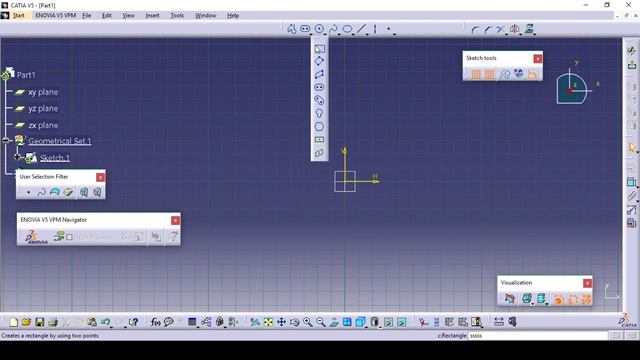640x360 pixels.
Task: Open the File menu
Action: coord(87,16)
